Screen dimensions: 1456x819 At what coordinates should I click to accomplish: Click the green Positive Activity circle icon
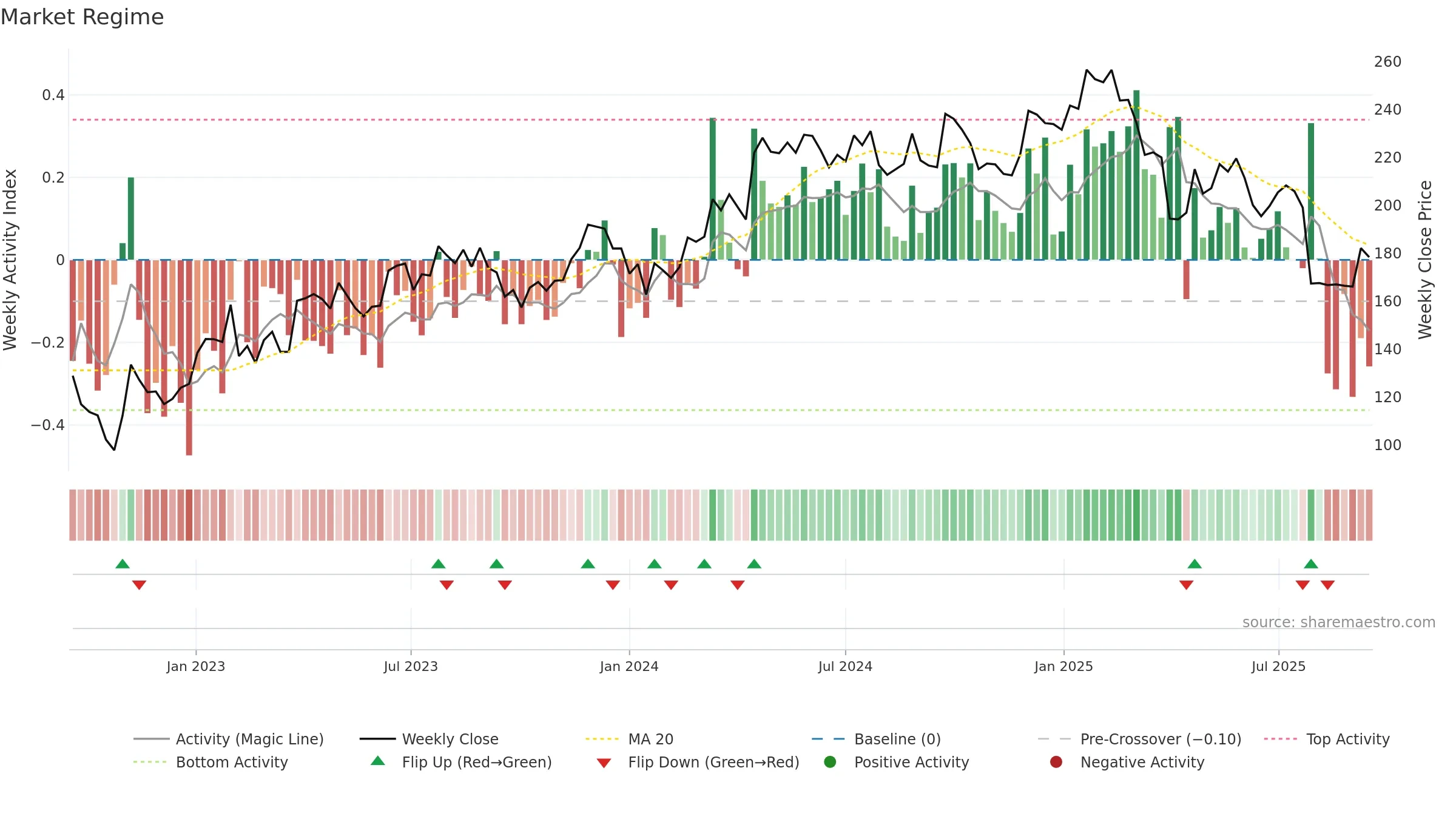click(830, 762)
